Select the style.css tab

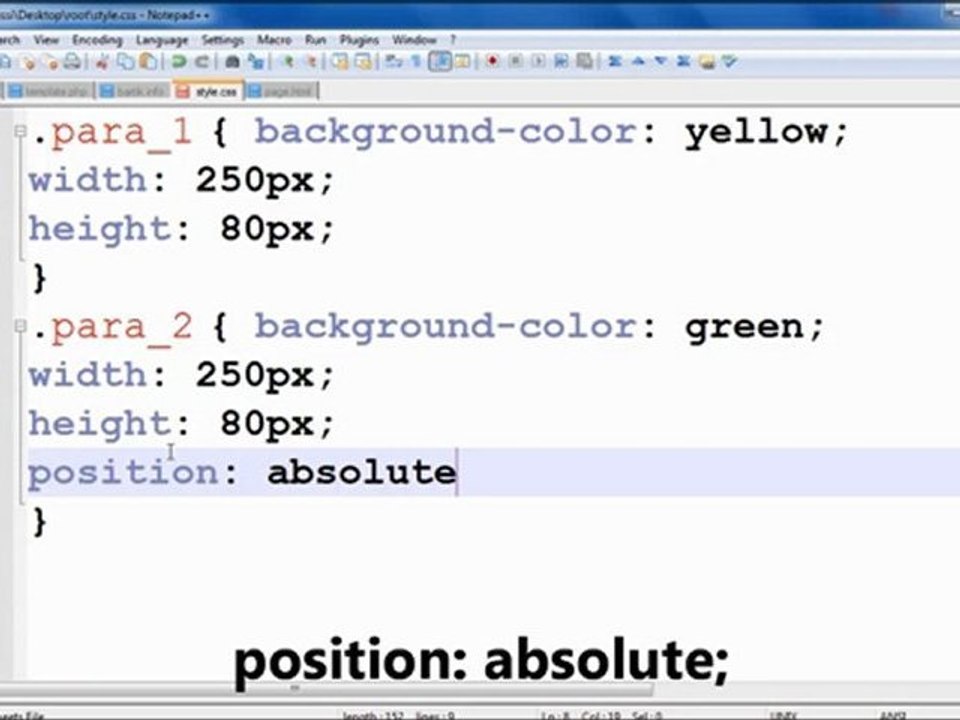208,91
